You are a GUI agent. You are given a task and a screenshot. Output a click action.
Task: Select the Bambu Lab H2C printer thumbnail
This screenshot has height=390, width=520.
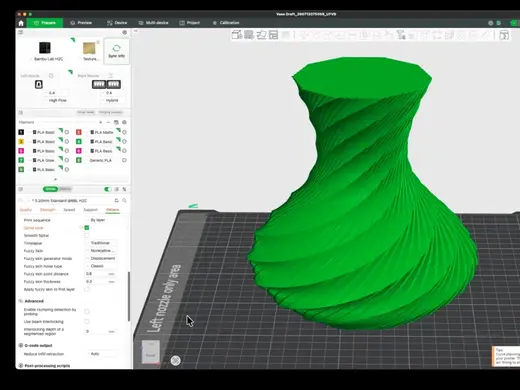click(x=45, y=48)
